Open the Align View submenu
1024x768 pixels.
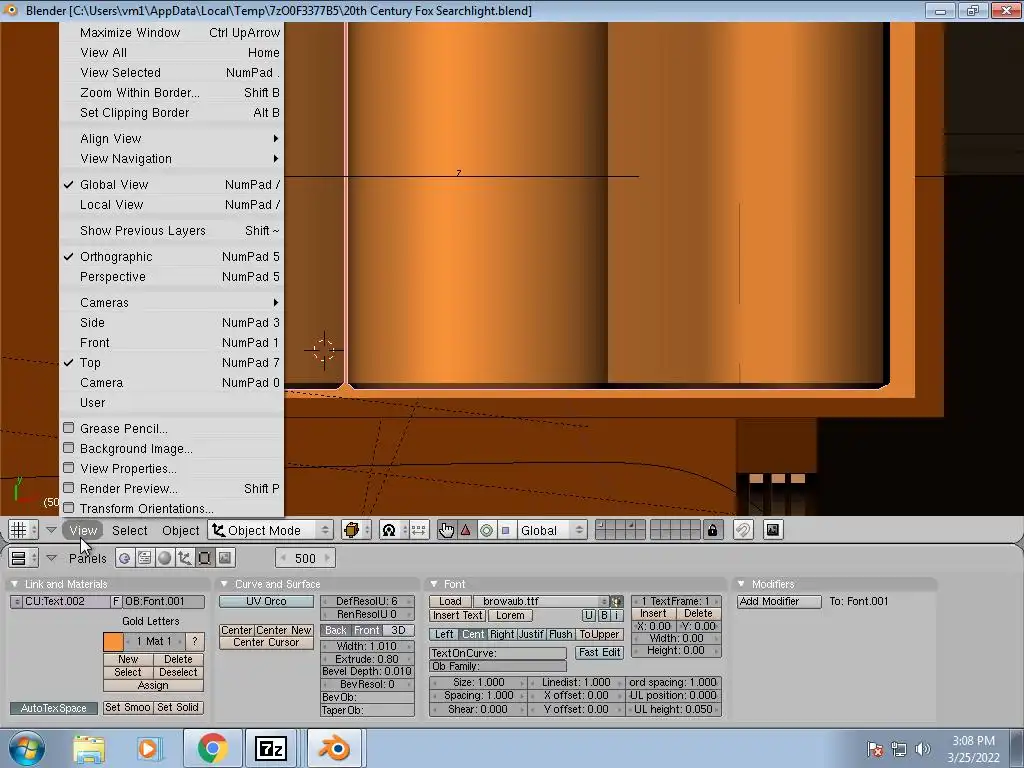tap(171, 138)
